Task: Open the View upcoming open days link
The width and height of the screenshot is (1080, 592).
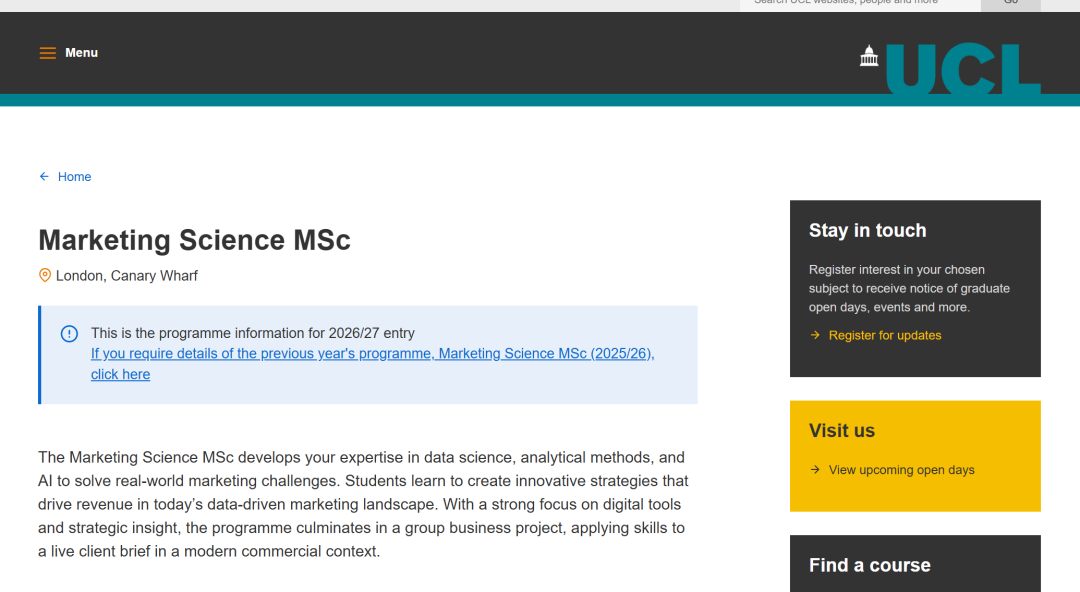Action: [x=901, y=470]
